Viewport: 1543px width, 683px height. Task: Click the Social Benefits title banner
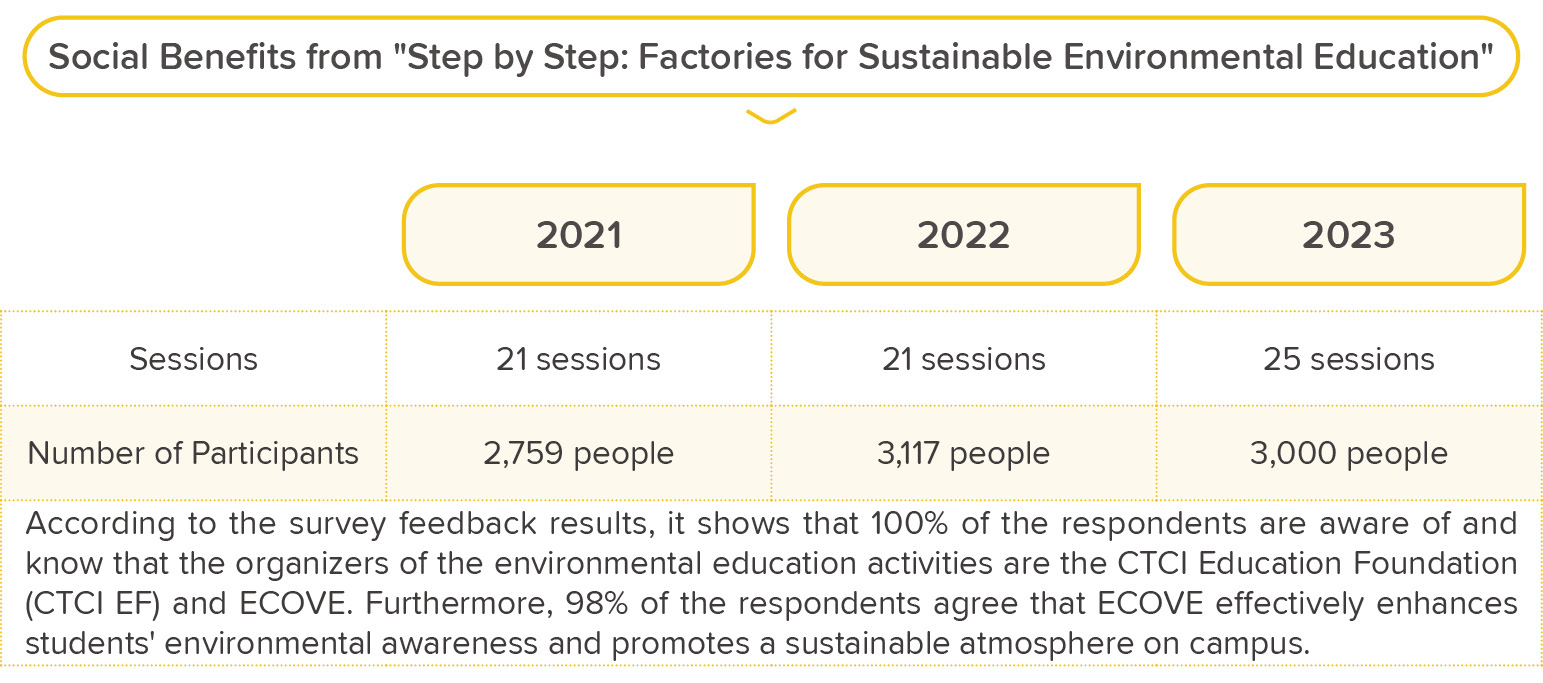771,56
